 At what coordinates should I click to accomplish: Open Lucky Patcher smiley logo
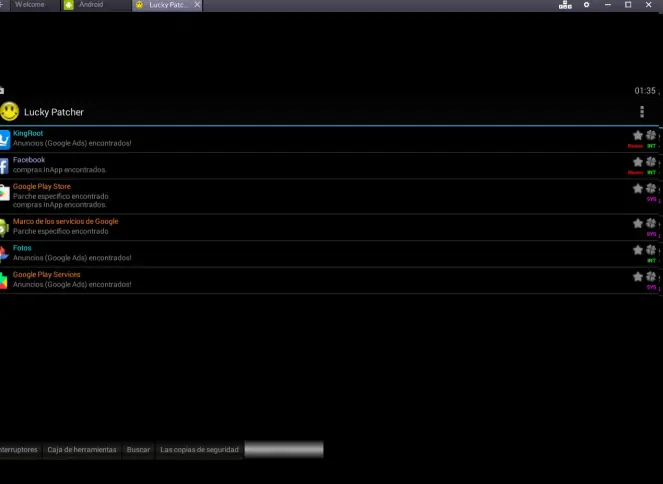click(9, 112)
